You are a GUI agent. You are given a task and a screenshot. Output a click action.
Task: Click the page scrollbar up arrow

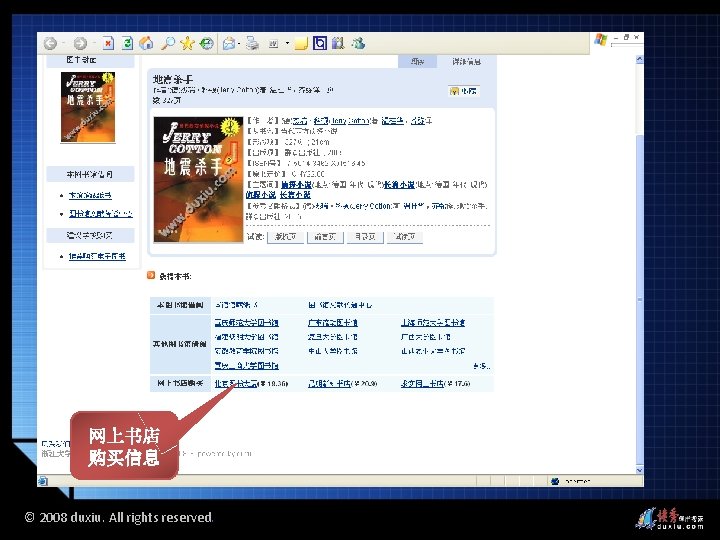click(x=639, y=60)
